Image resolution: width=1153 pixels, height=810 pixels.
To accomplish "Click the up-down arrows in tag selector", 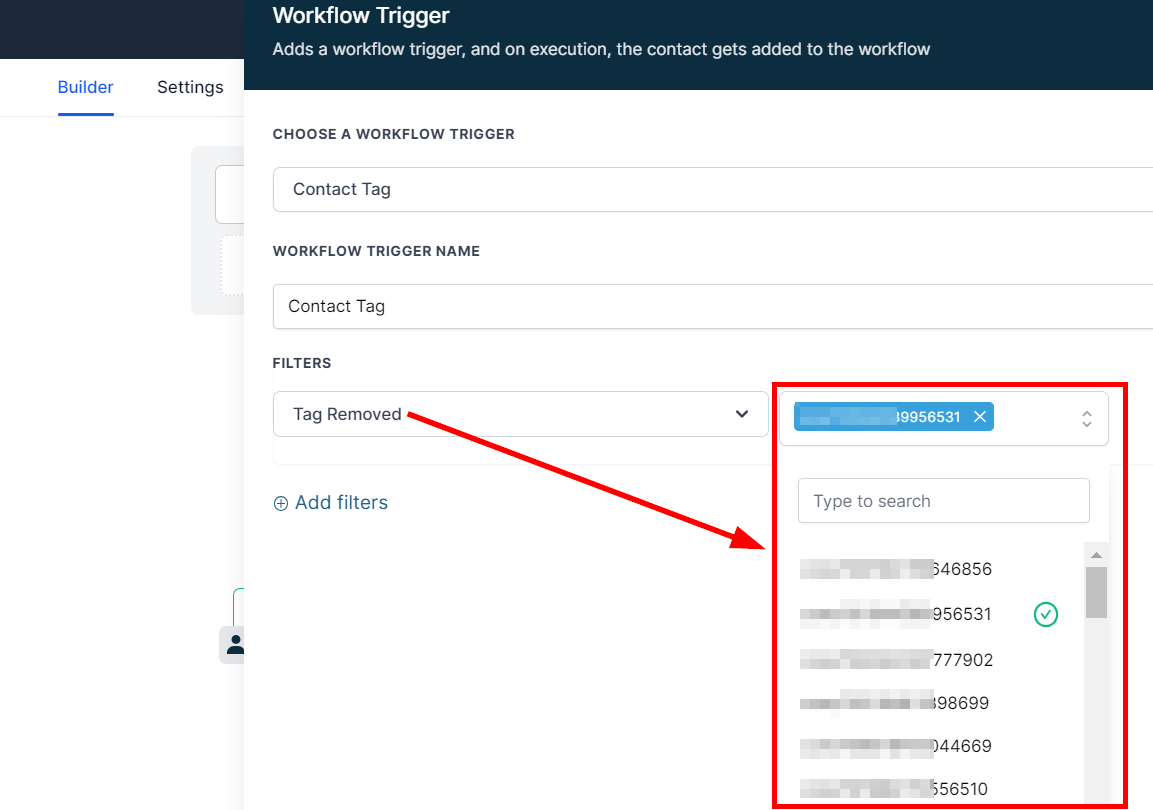I will tap(1087, 419).
